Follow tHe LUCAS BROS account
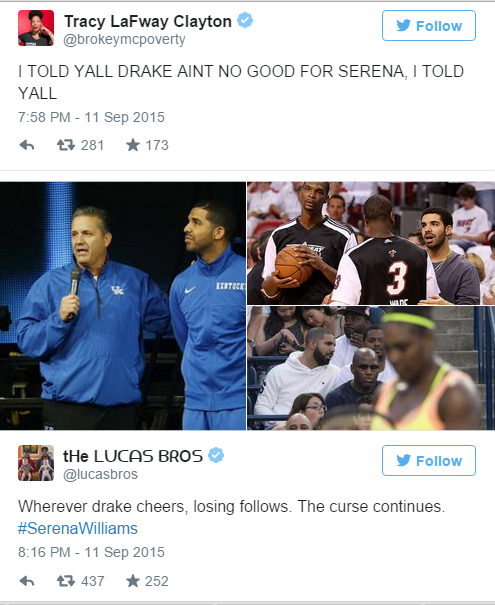This screenshot has width=495, height=605. (x=429, y=461)
